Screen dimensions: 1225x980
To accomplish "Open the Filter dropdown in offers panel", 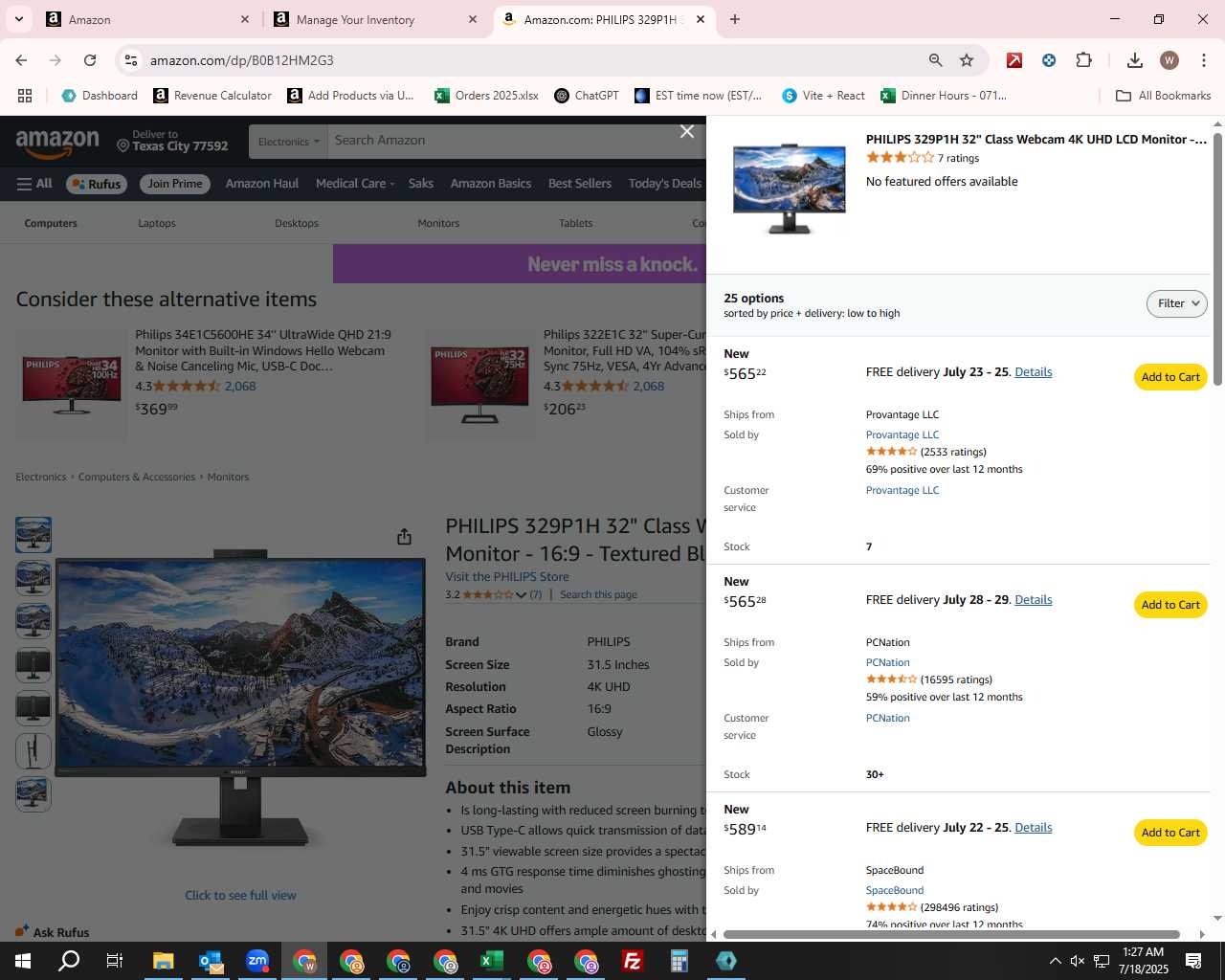I will click(x=1177, y=303).
